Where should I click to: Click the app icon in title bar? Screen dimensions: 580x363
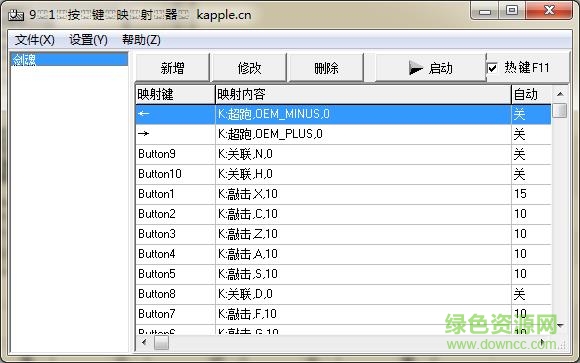click(x=16, y=15)
